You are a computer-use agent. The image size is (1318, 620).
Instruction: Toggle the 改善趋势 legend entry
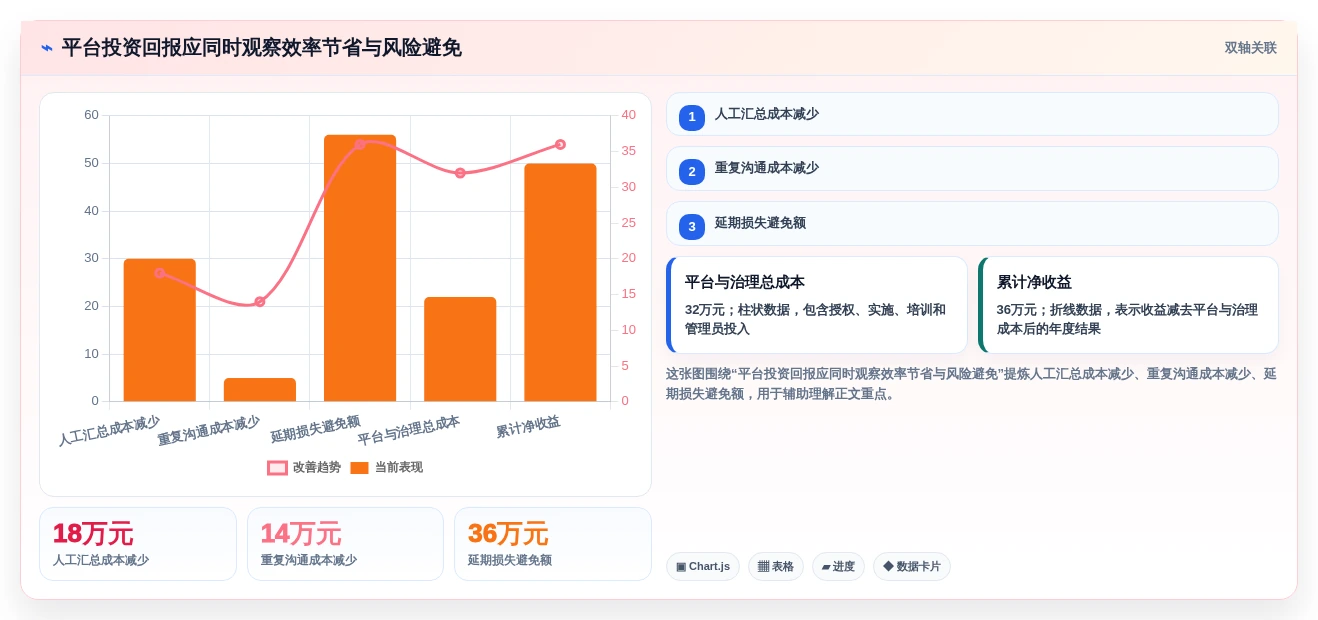(304, 467)
